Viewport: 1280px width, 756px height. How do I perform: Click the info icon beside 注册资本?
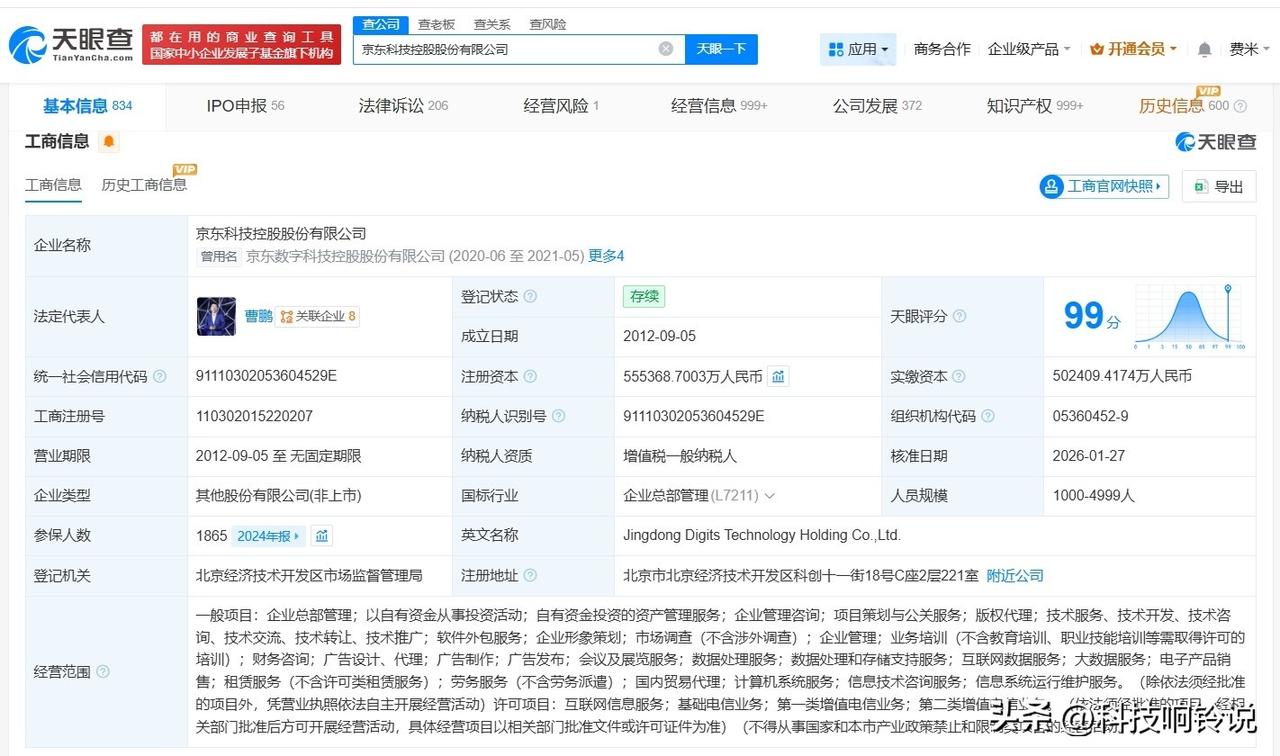pyautogui.click(x=530, y=377)
